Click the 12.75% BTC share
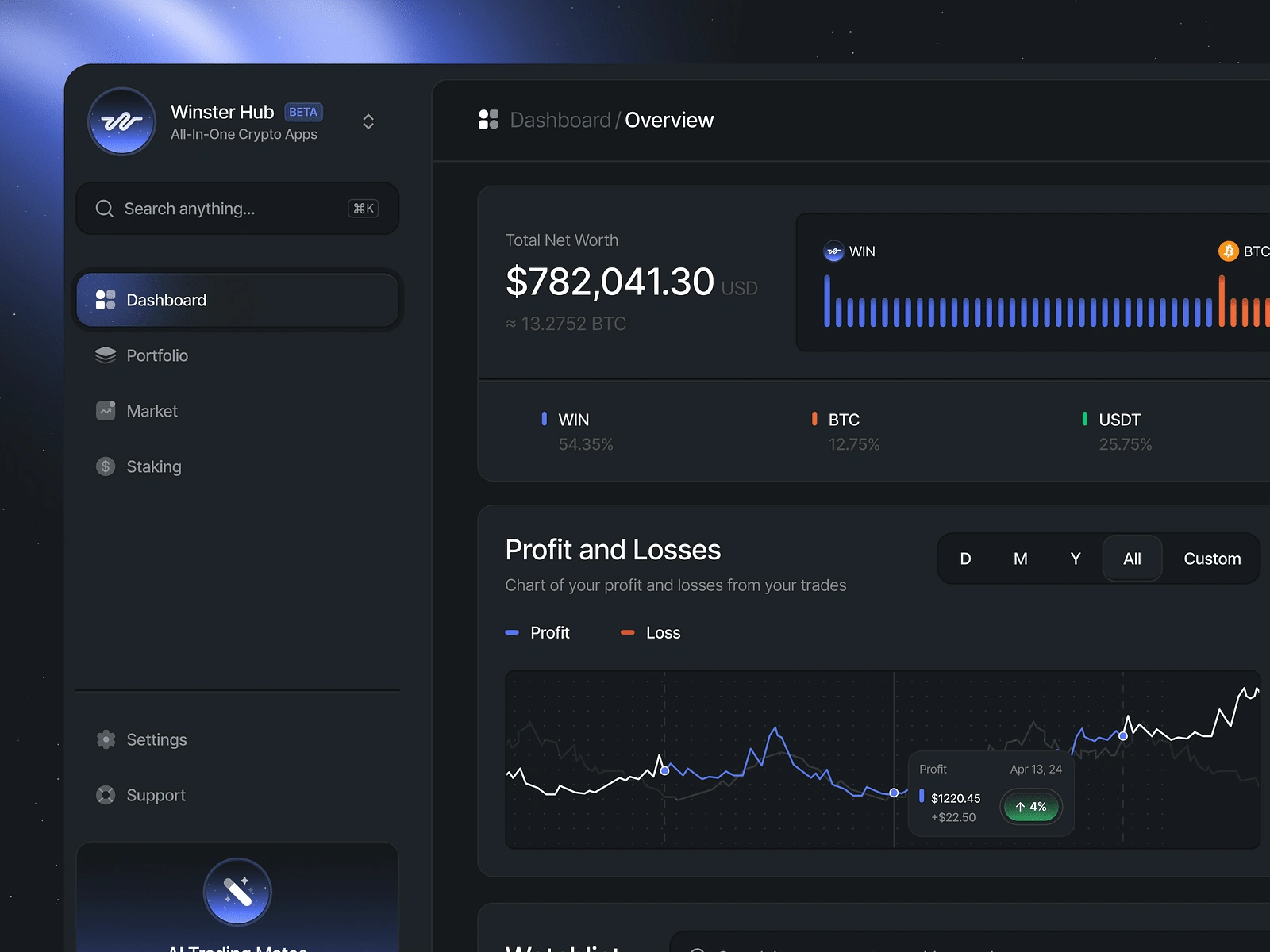 tap(854, 444)
